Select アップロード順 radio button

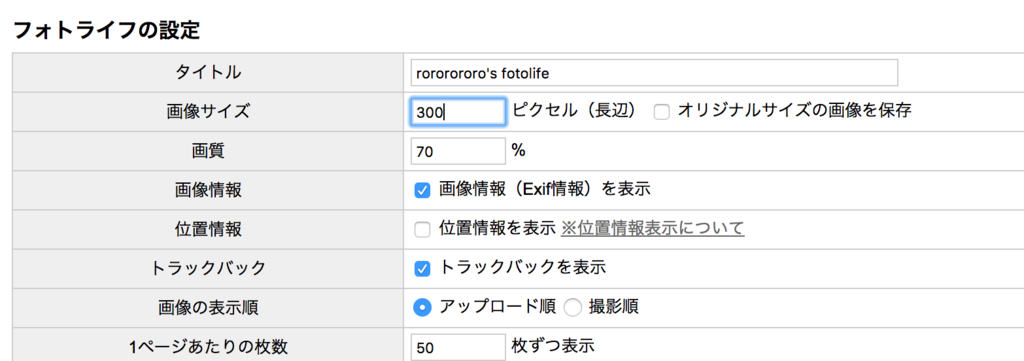coord(423,307)
